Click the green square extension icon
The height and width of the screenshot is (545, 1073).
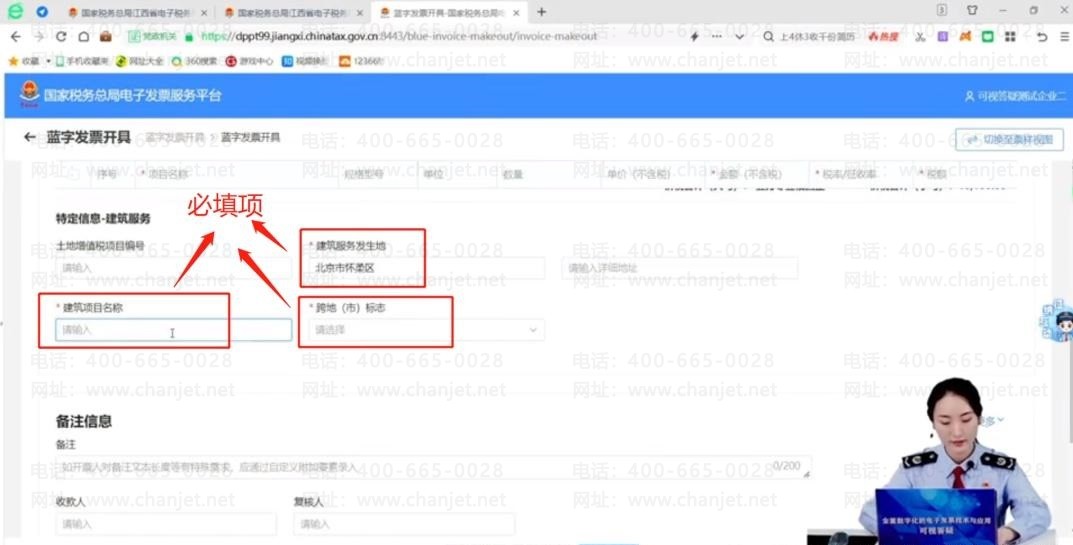pos(987,36)
